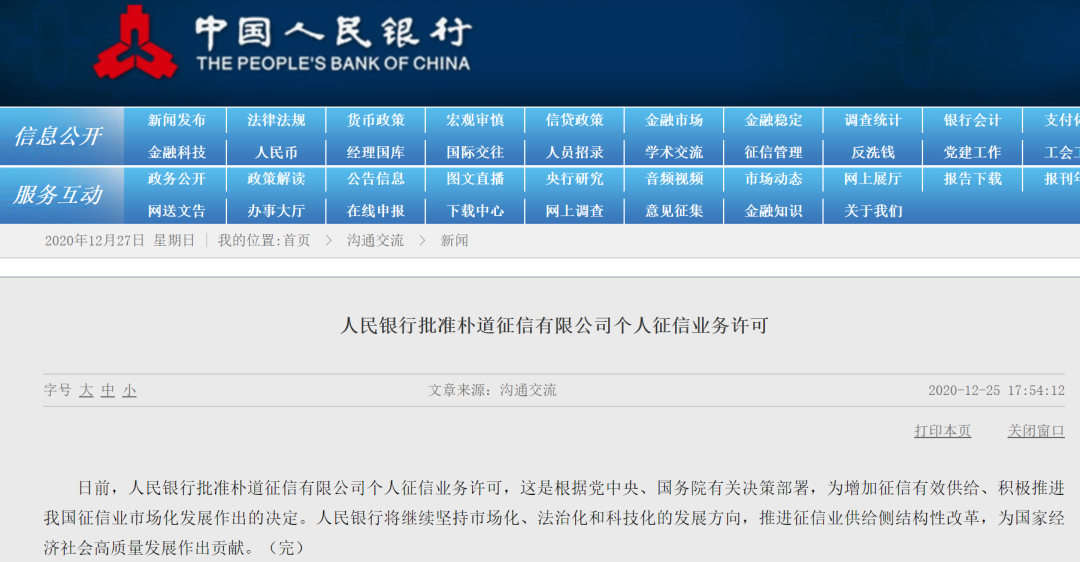Set font size to 大
This screenshot has width=1080, height=562.
(x=86, y=391)
